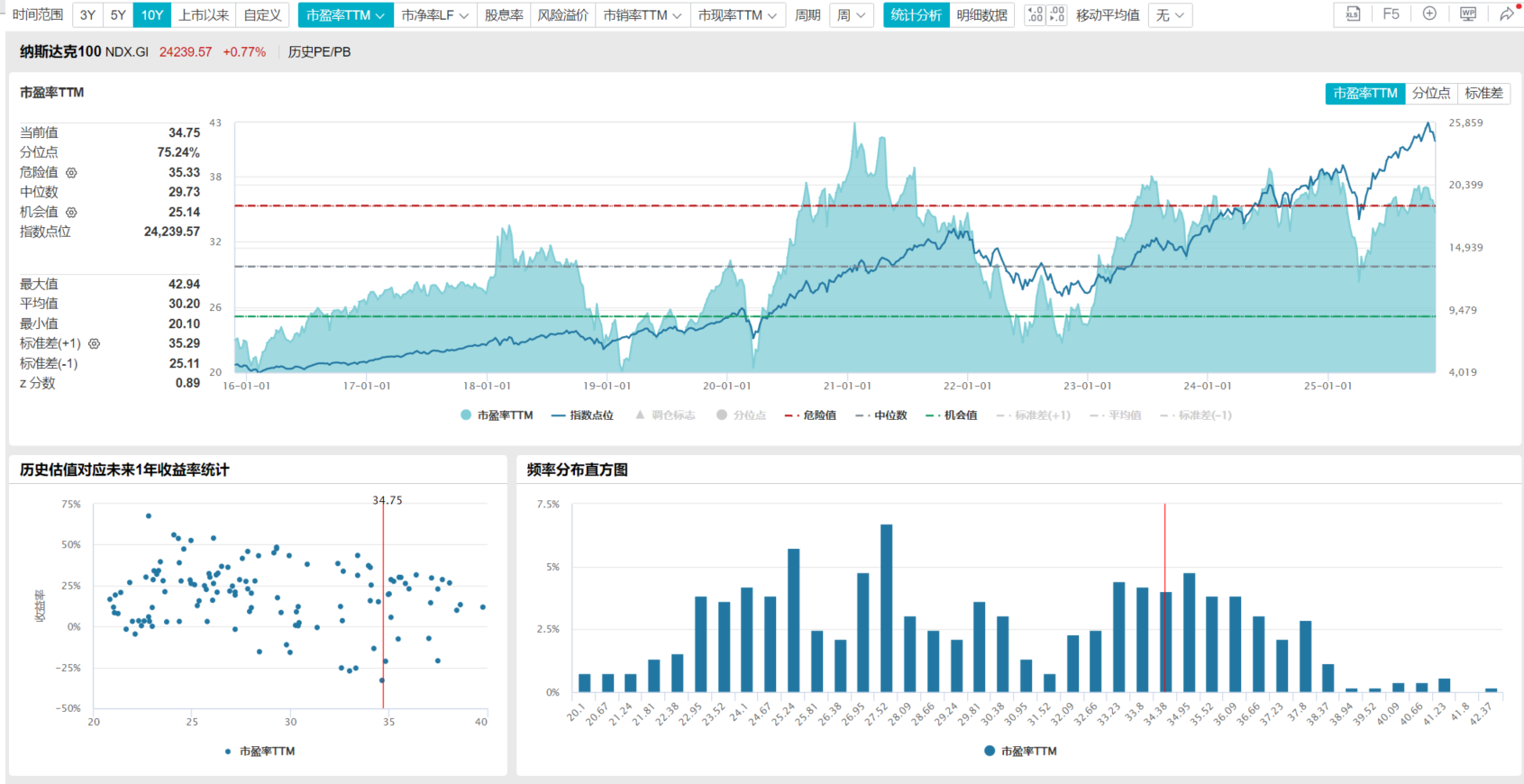The width and height of the screenshot is (1524, 784).
Task: Toggle 调仓标志 series in chart legend
Action: pyautogui.click(x=665, y=415)
